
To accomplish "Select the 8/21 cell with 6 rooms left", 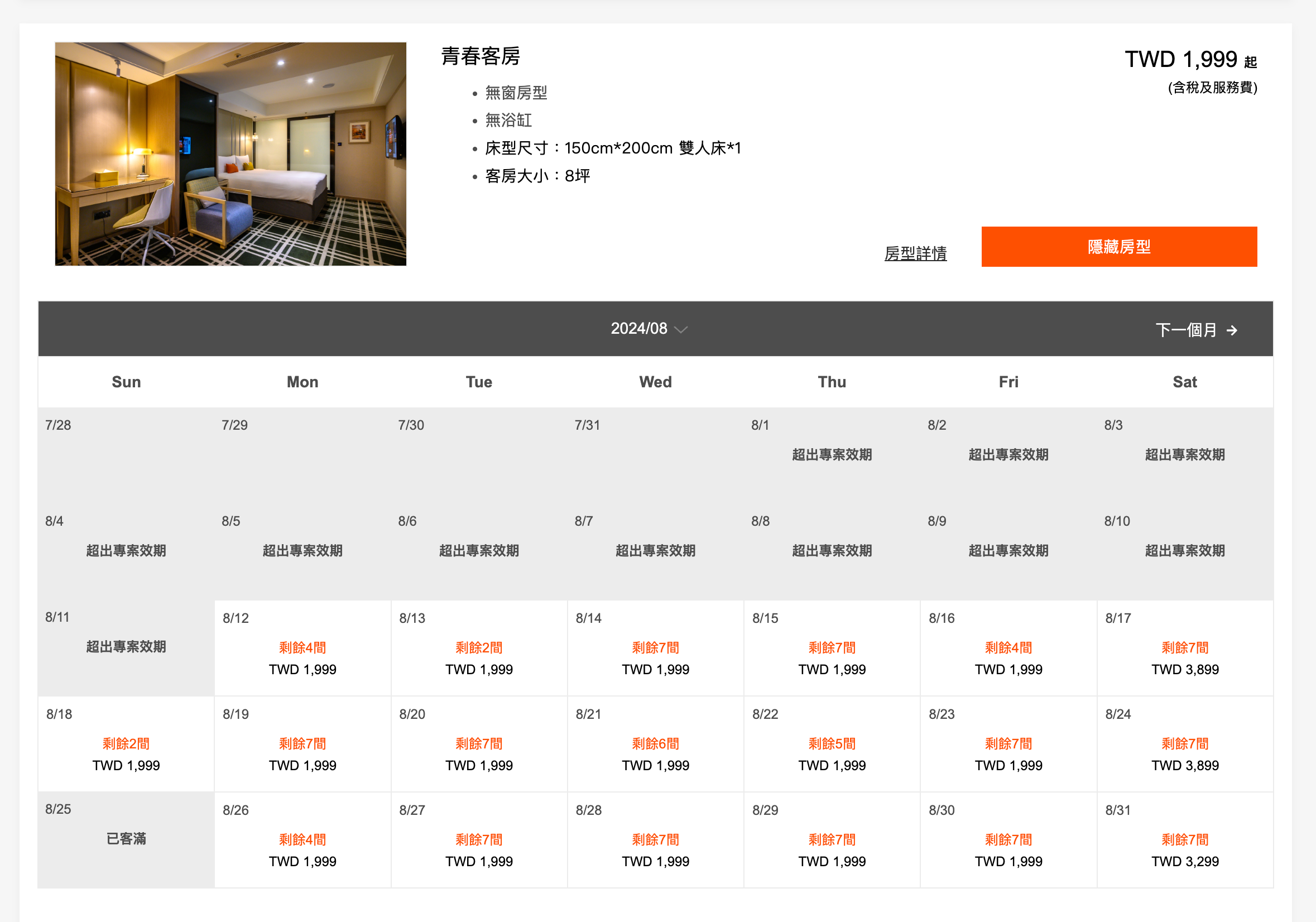I will click(x=655, y=744).
